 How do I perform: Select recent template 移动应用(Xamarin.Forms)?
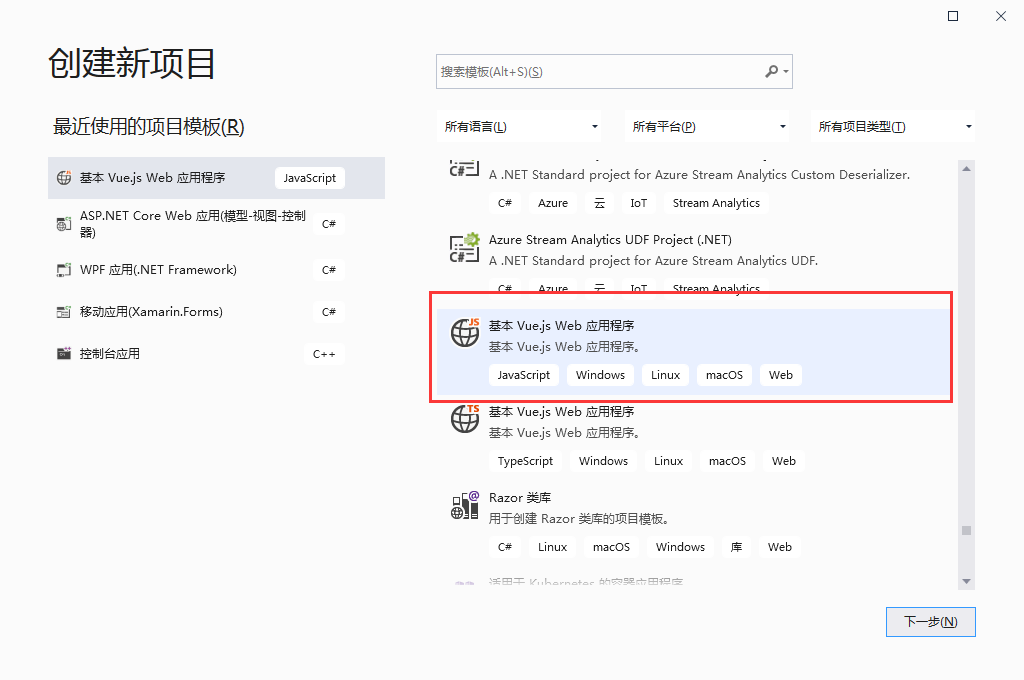[216, 312]
